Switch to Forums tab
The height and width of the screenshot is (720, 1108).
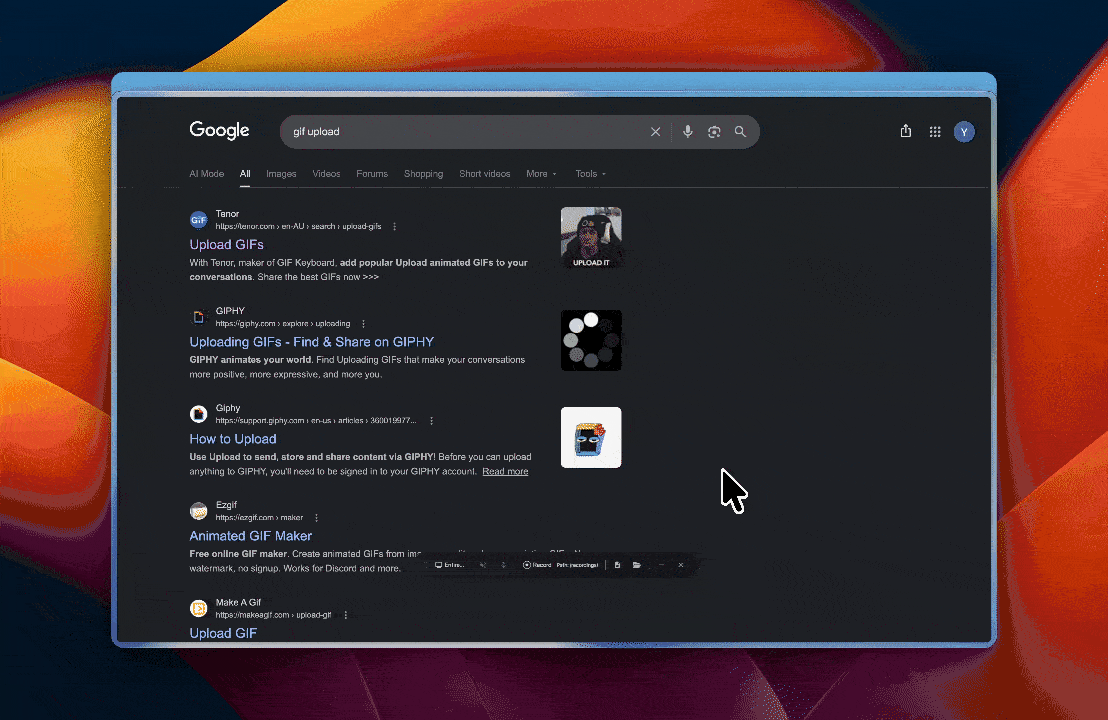(x=372, y=174)
